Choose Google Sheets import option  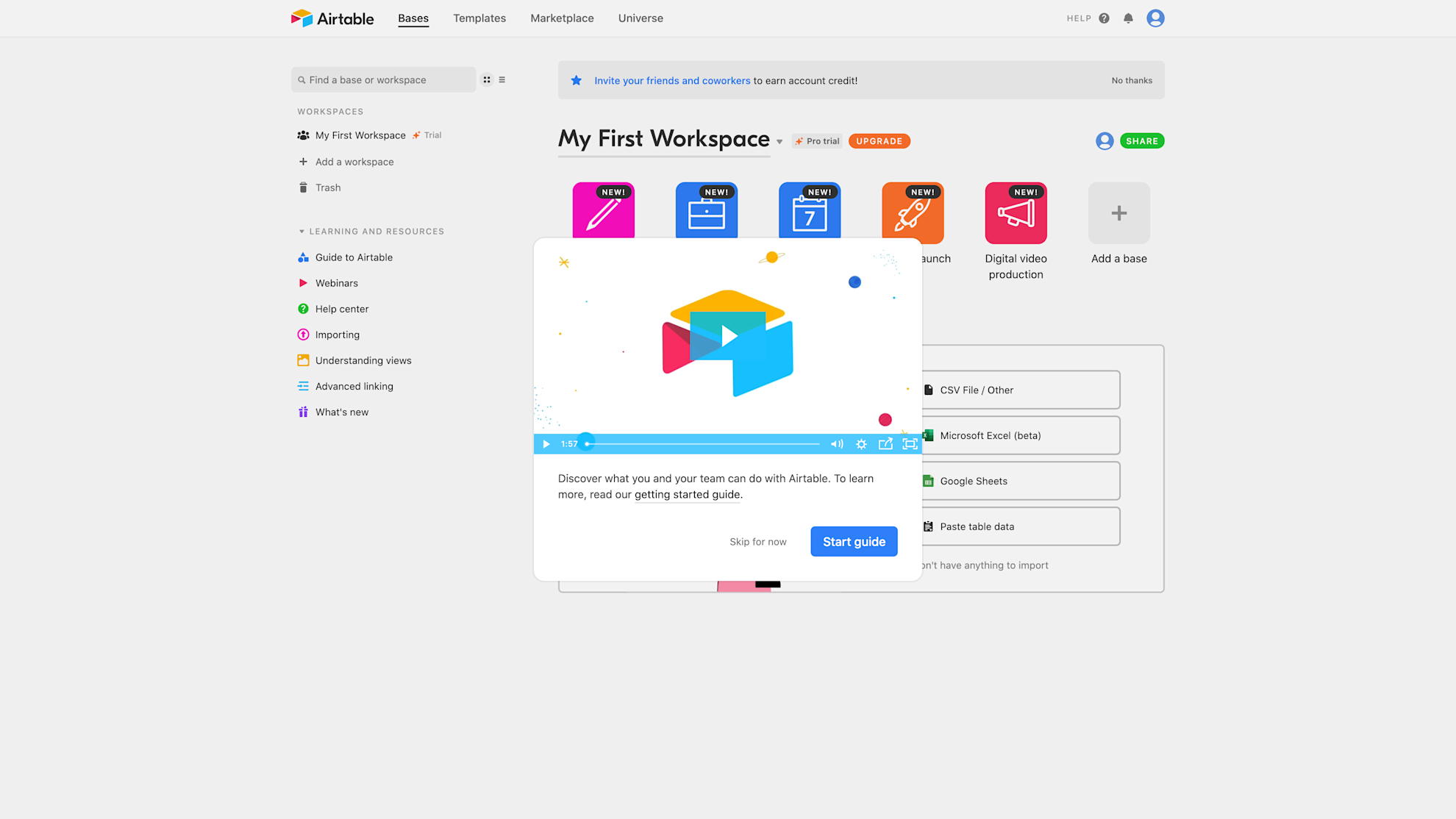pos(1021,481)
